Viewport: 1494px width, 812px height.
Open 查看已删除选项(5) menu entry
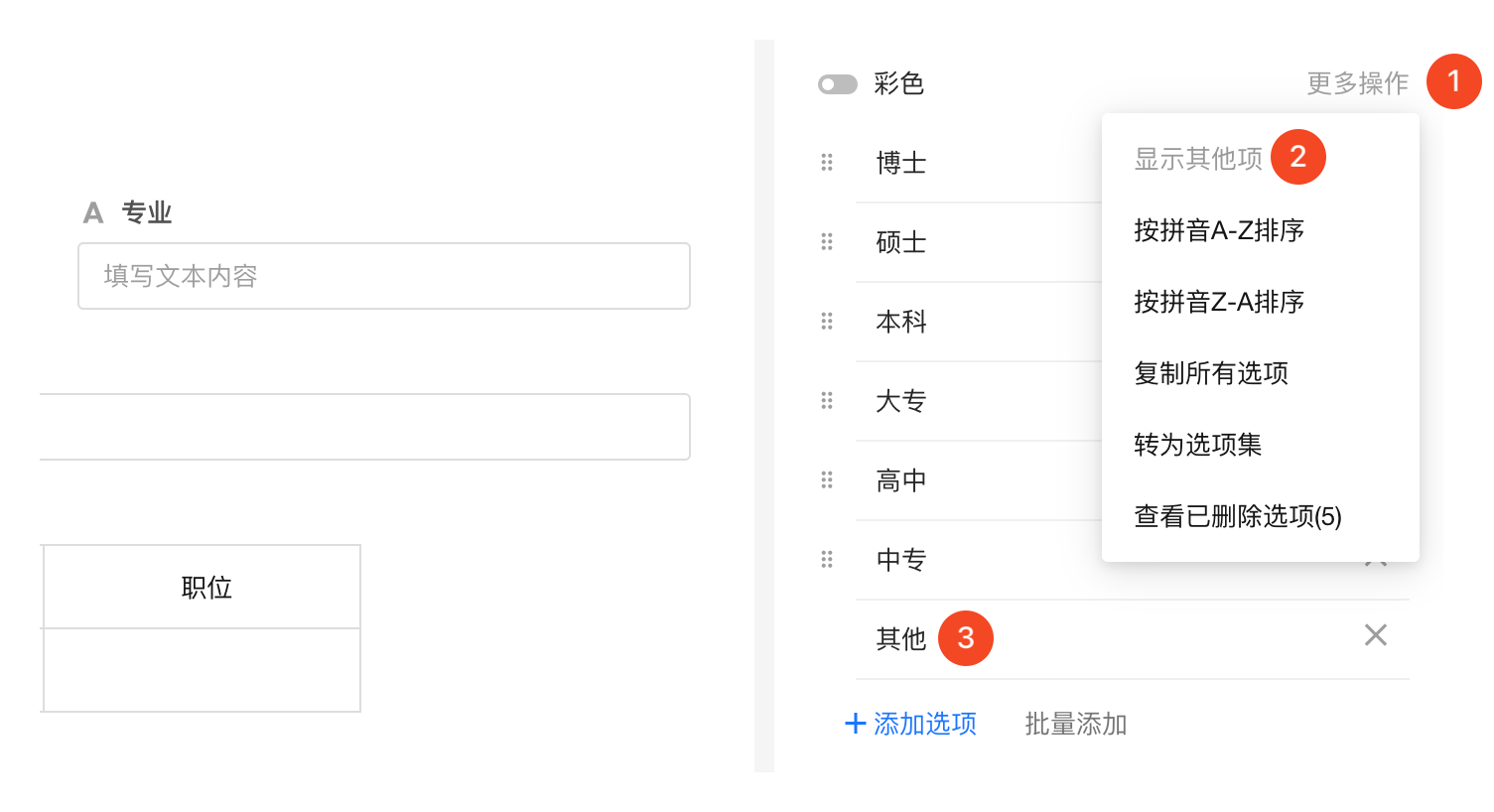coord(1238,516)
